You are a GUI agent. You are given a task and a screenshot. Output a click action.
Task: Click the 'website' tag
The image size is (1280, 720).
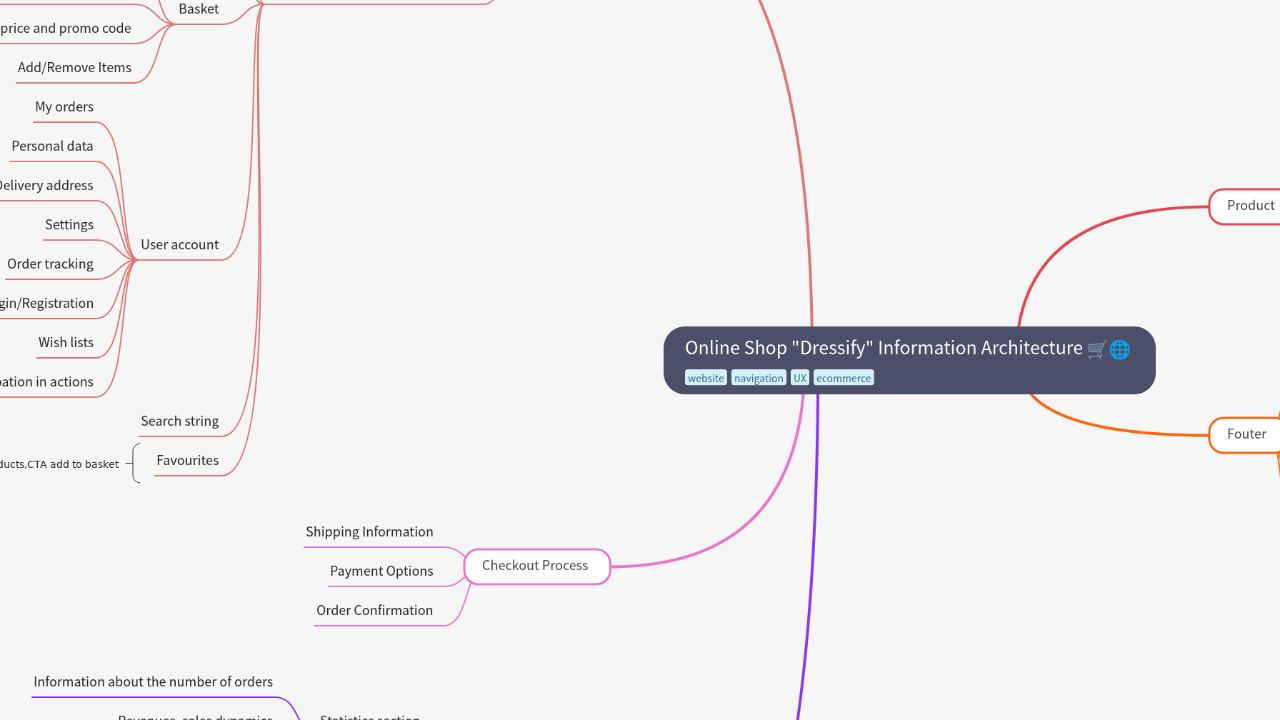pyautogui.click(x=706, y=378)
